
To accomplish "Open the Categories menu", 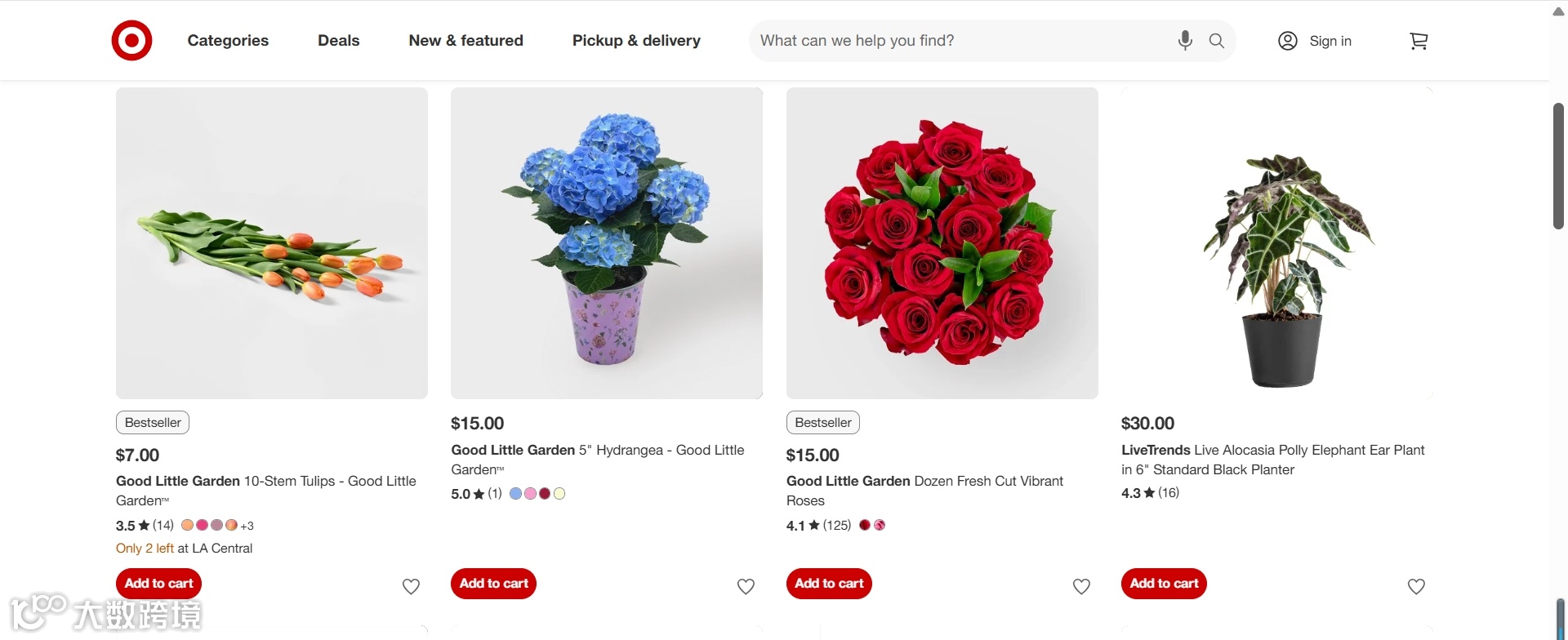I will tap(228, 41).
